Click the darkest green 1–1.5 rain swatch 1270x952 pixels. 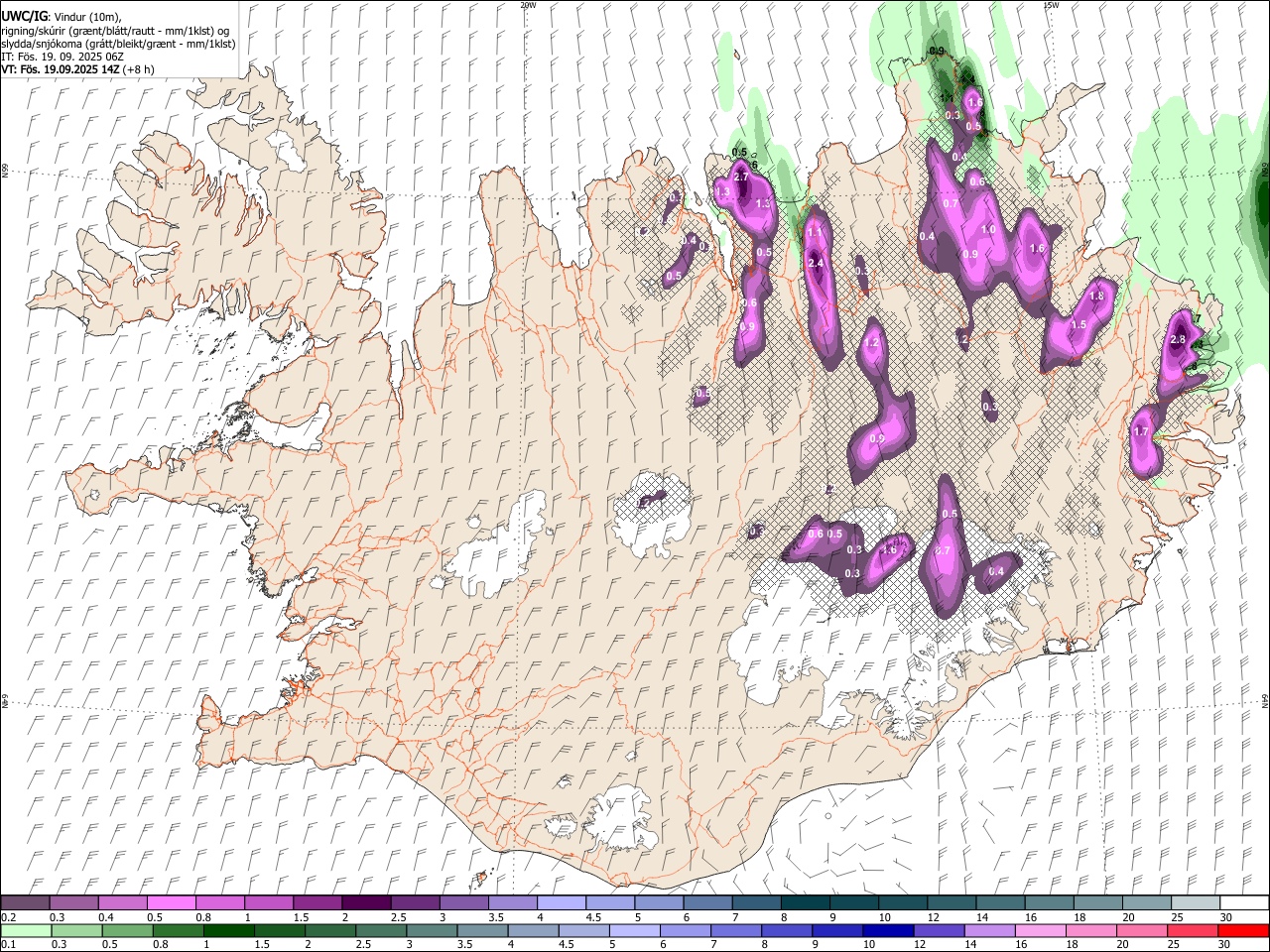[229, 931]
